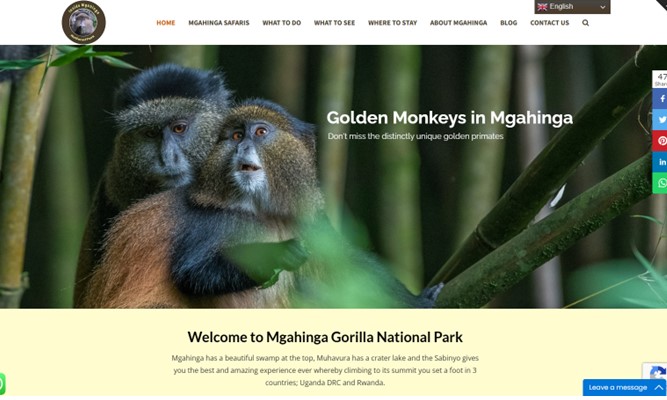This screenshot has height=400, width=667.
Task: Share page via Facebook icon
Action: (x=660, y=99)
